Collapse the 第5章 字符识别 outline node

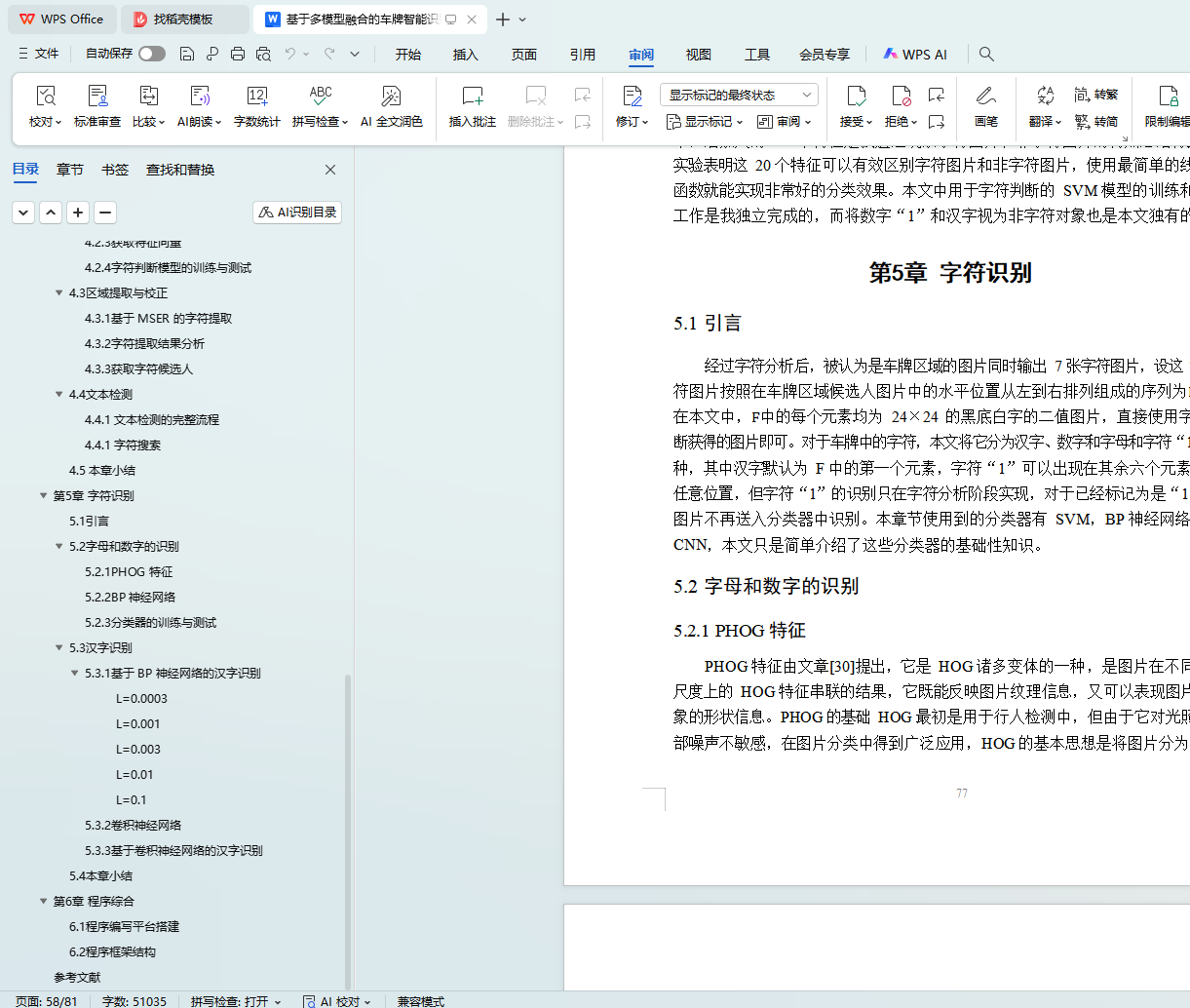(x=44, y=496)
